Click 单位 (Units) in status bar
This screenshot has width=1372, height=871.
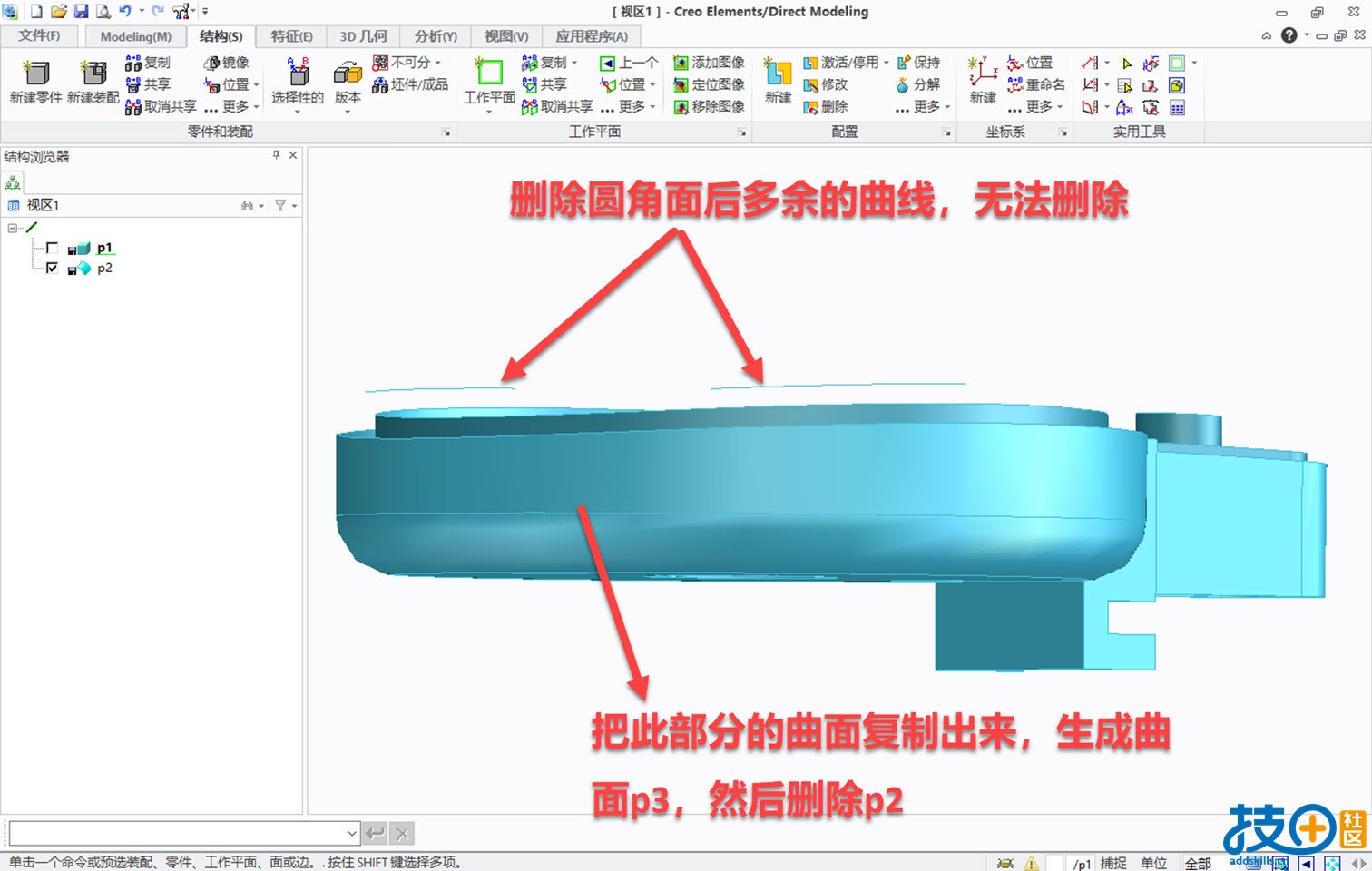pyautogui.click(x=1154, y=863)
